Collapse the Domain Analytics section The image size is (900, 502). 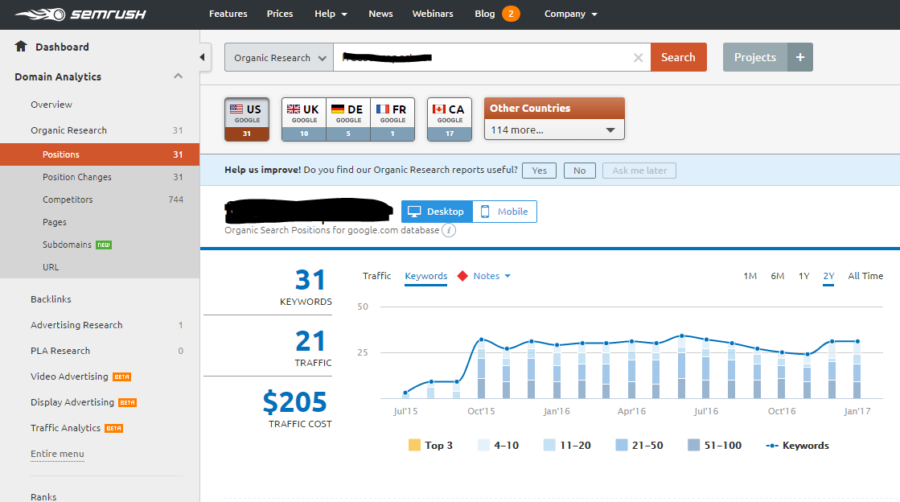click(x=178, y=76)
